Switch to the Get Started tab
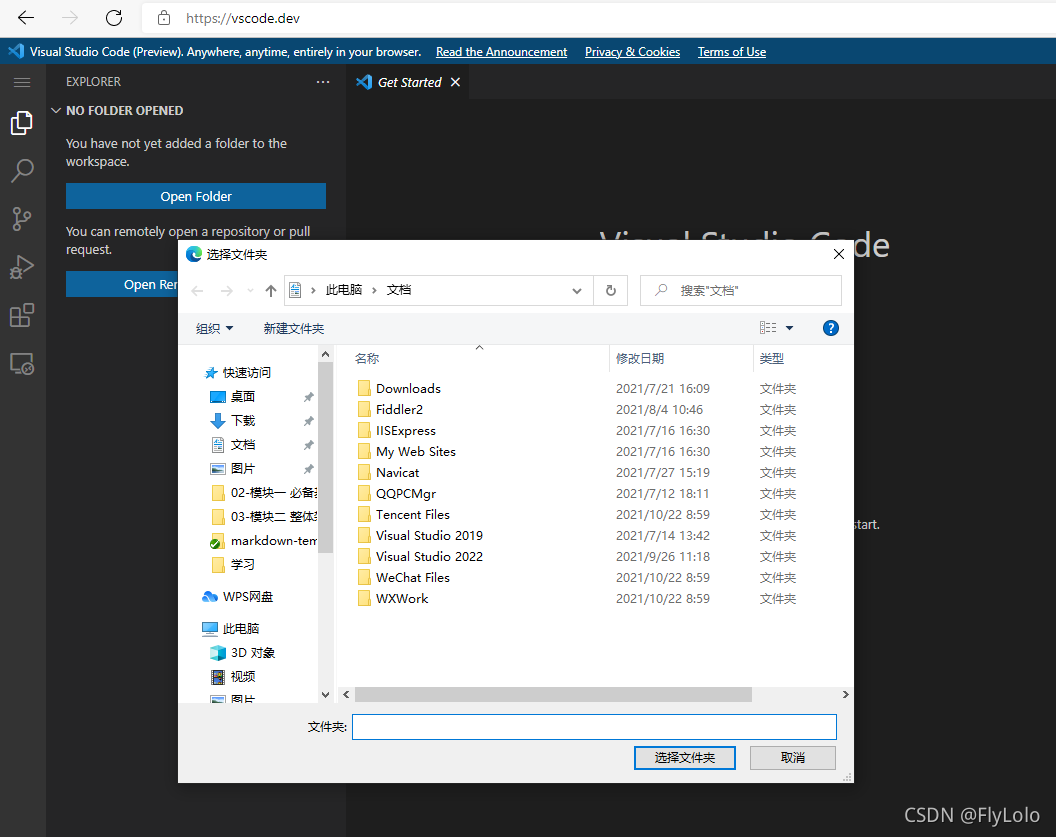This screenshot has height=837, width=1056. (409, 82)
